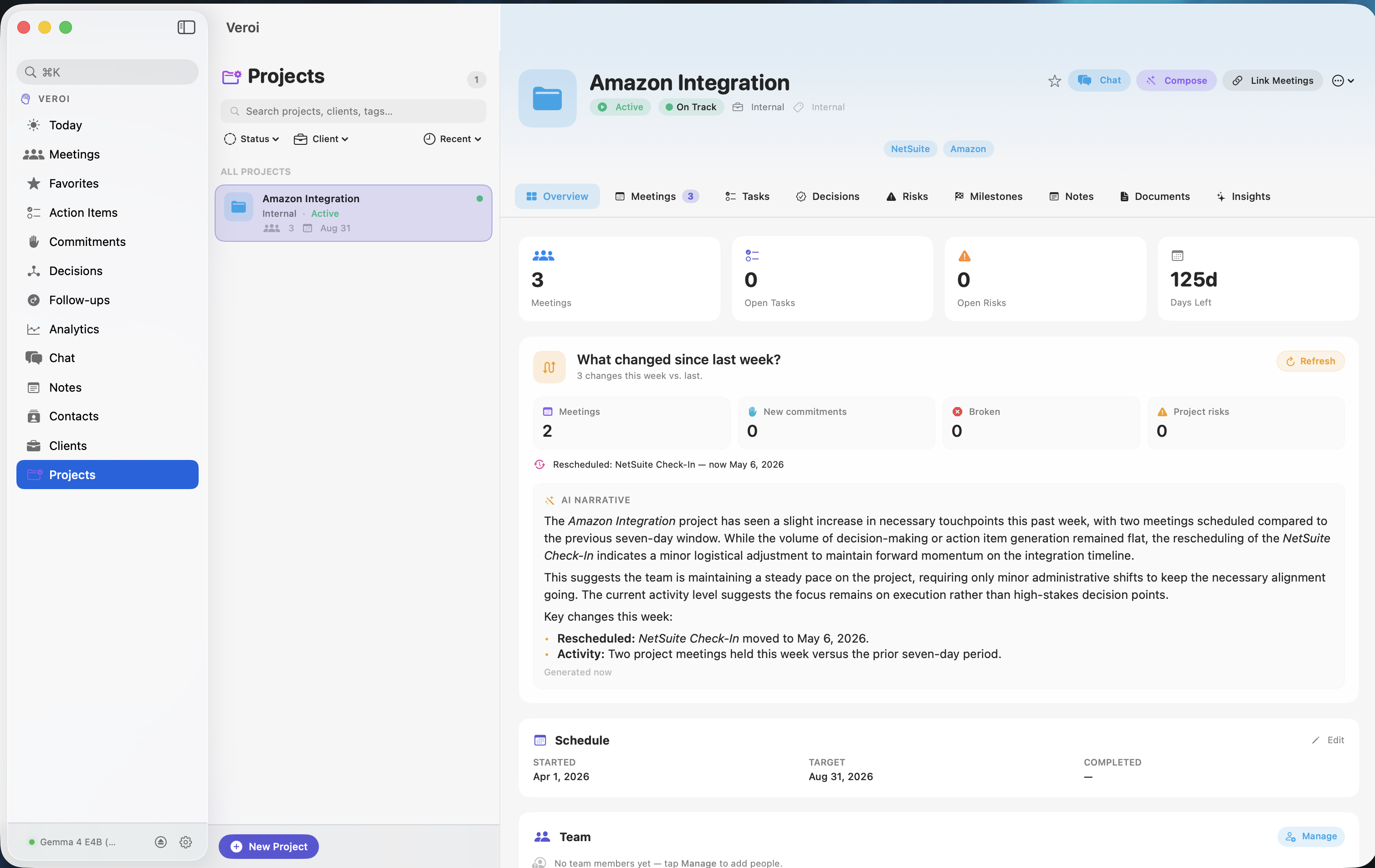1375x868 pixels.
Task: Click the Active status badge
Action: click(620, 107)
